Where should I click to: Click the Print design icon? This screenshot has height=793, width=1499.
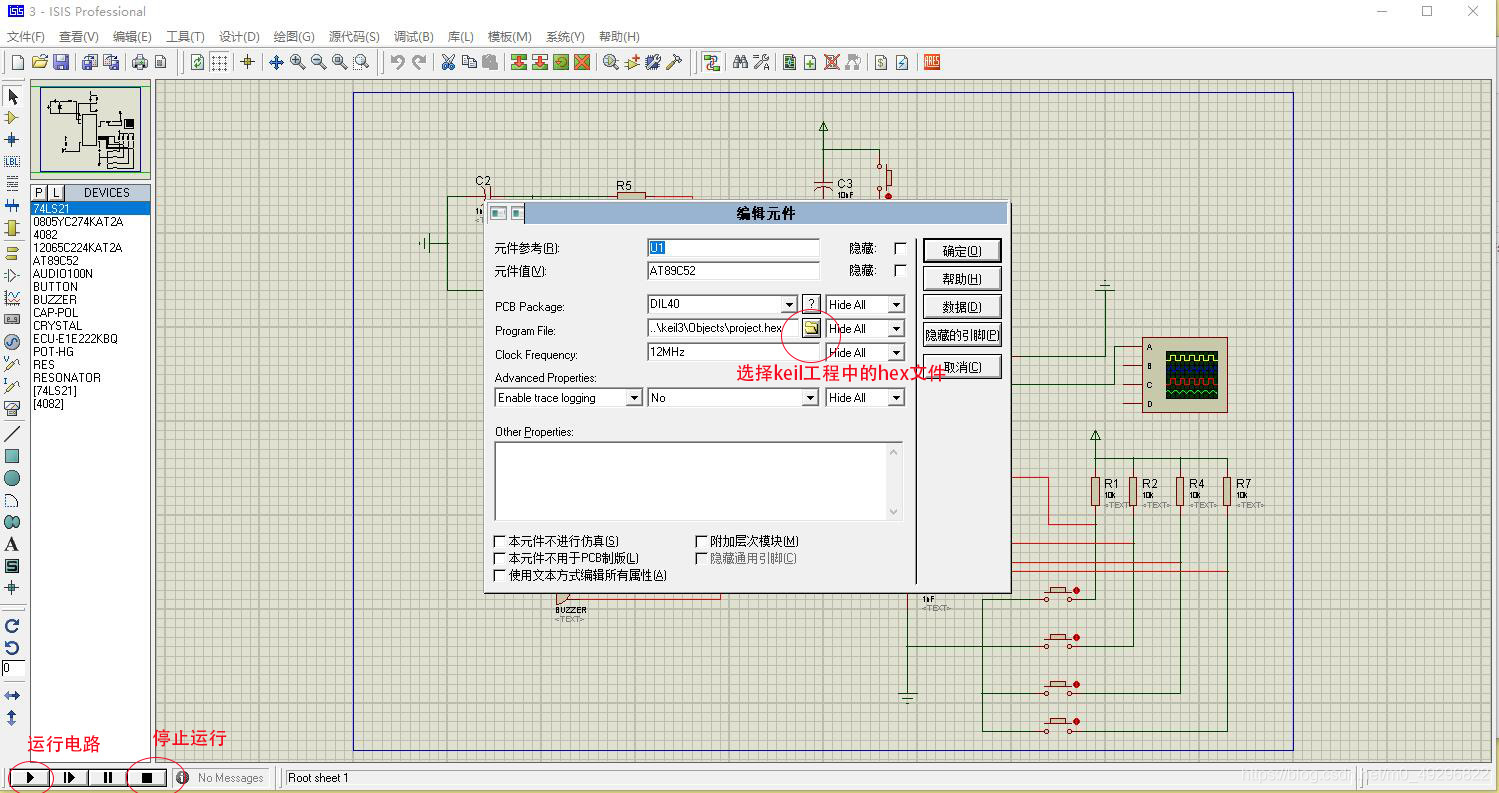pyautogui.click(x=139, y=62)
